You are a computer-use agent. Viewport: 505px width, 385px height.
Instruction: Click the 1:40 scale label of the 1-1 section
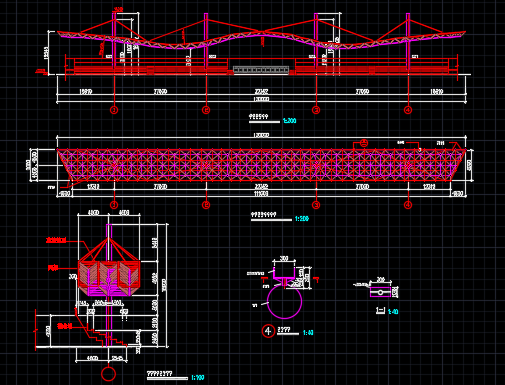pos(393,312)
